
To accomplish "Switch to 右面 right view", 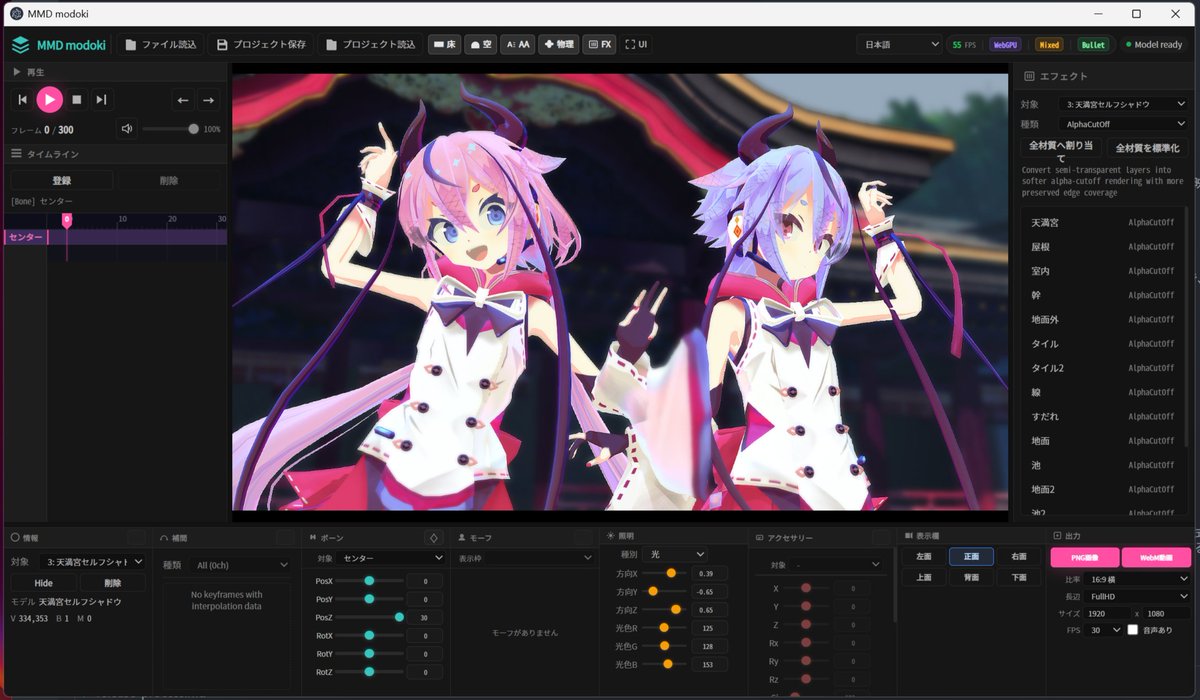I will (x=1018, y=557).
